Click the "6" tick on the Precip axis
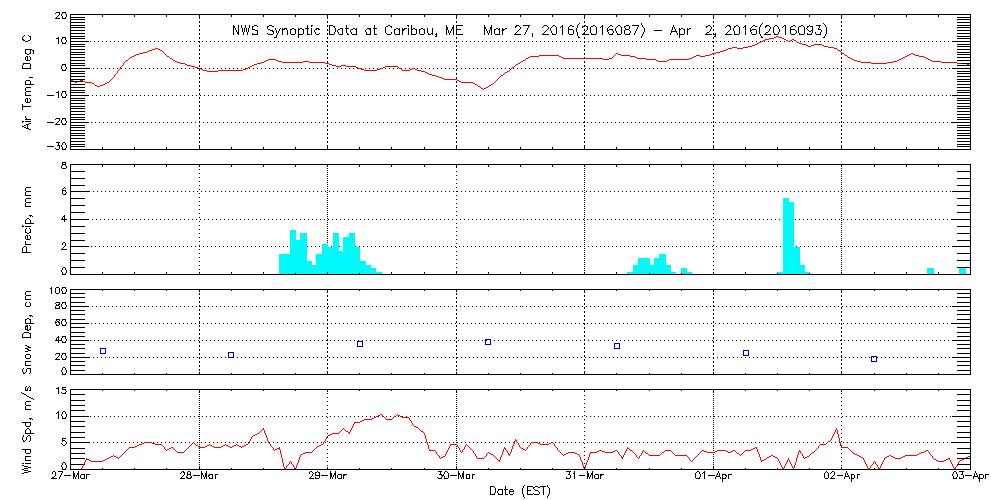1000x500 pixels. (62, 192)
